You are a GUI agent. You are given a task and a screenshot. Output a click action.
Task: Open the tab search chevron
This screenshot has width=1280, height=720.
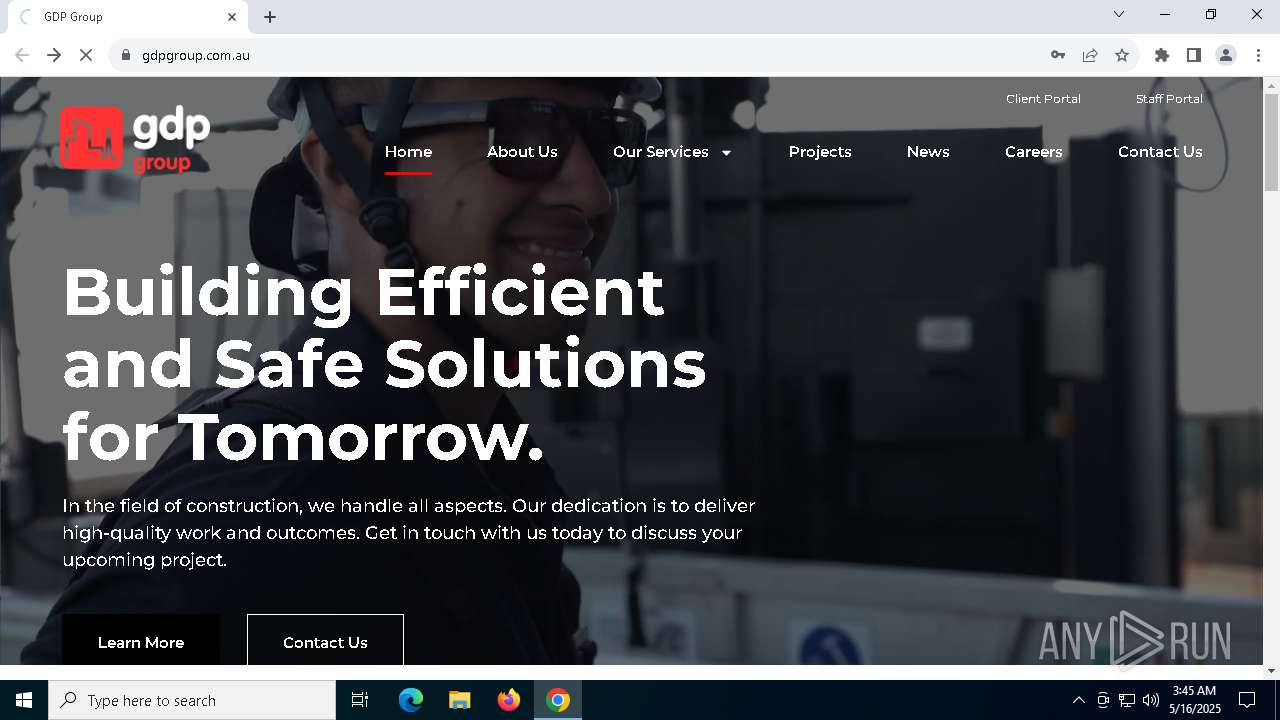point(1119,14)
